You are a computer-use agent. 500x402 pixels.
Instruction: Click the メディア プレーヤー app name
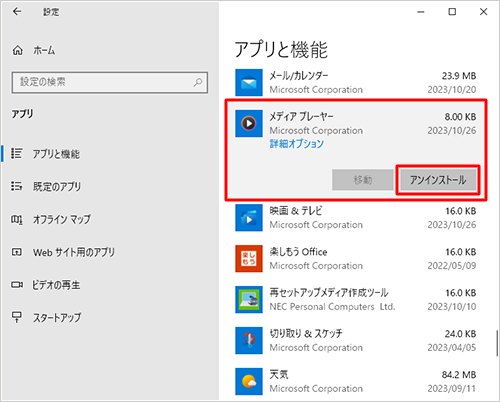[x=301, y=117]
